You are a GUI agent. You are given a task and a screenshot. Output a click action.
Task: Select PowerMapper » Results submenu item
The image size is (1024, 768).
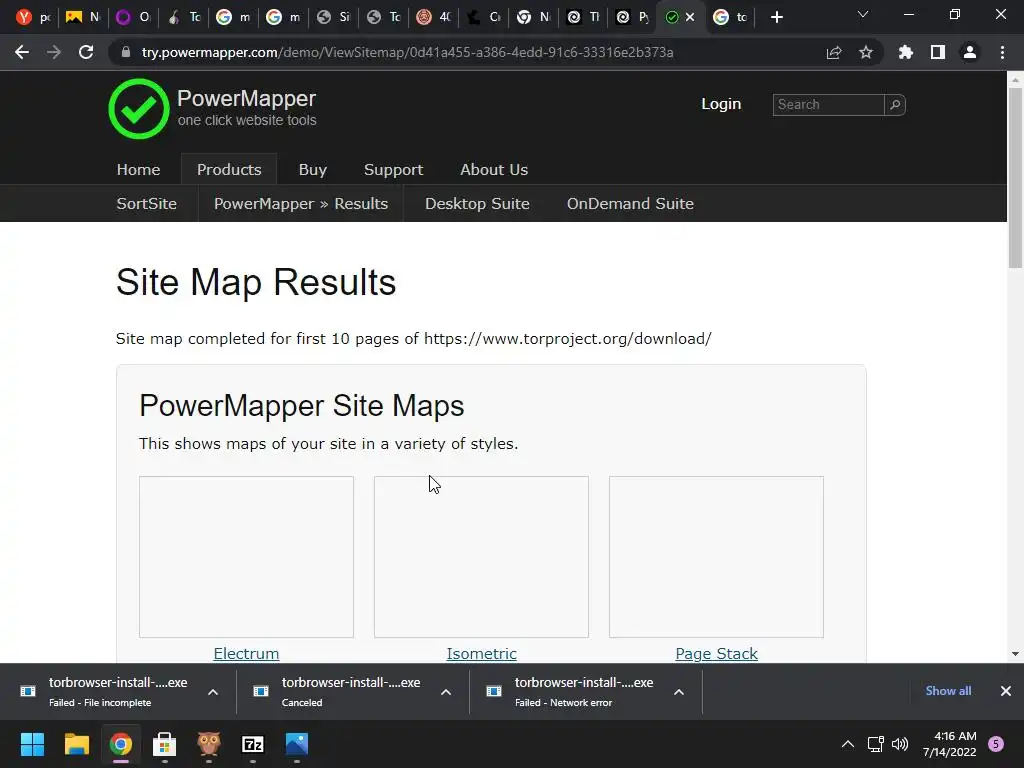(301, 204)
